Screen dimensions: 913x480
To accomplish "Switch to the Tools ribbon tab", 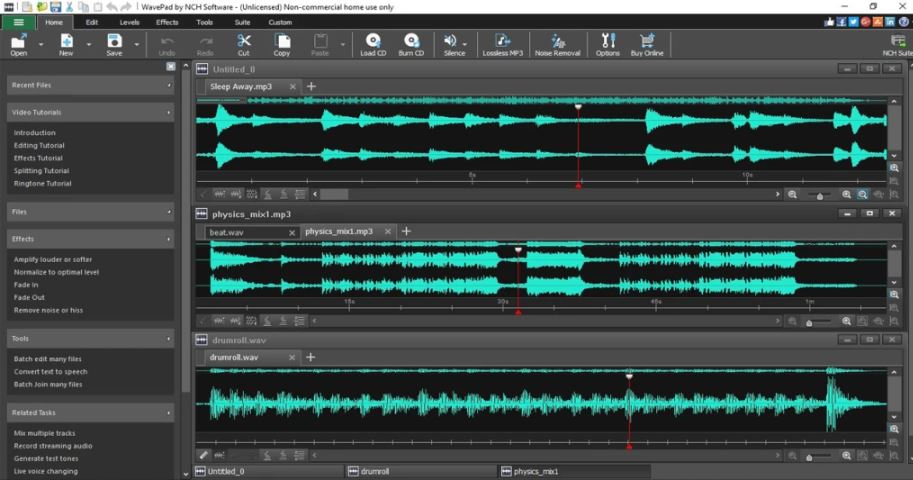I will (204, 22).
